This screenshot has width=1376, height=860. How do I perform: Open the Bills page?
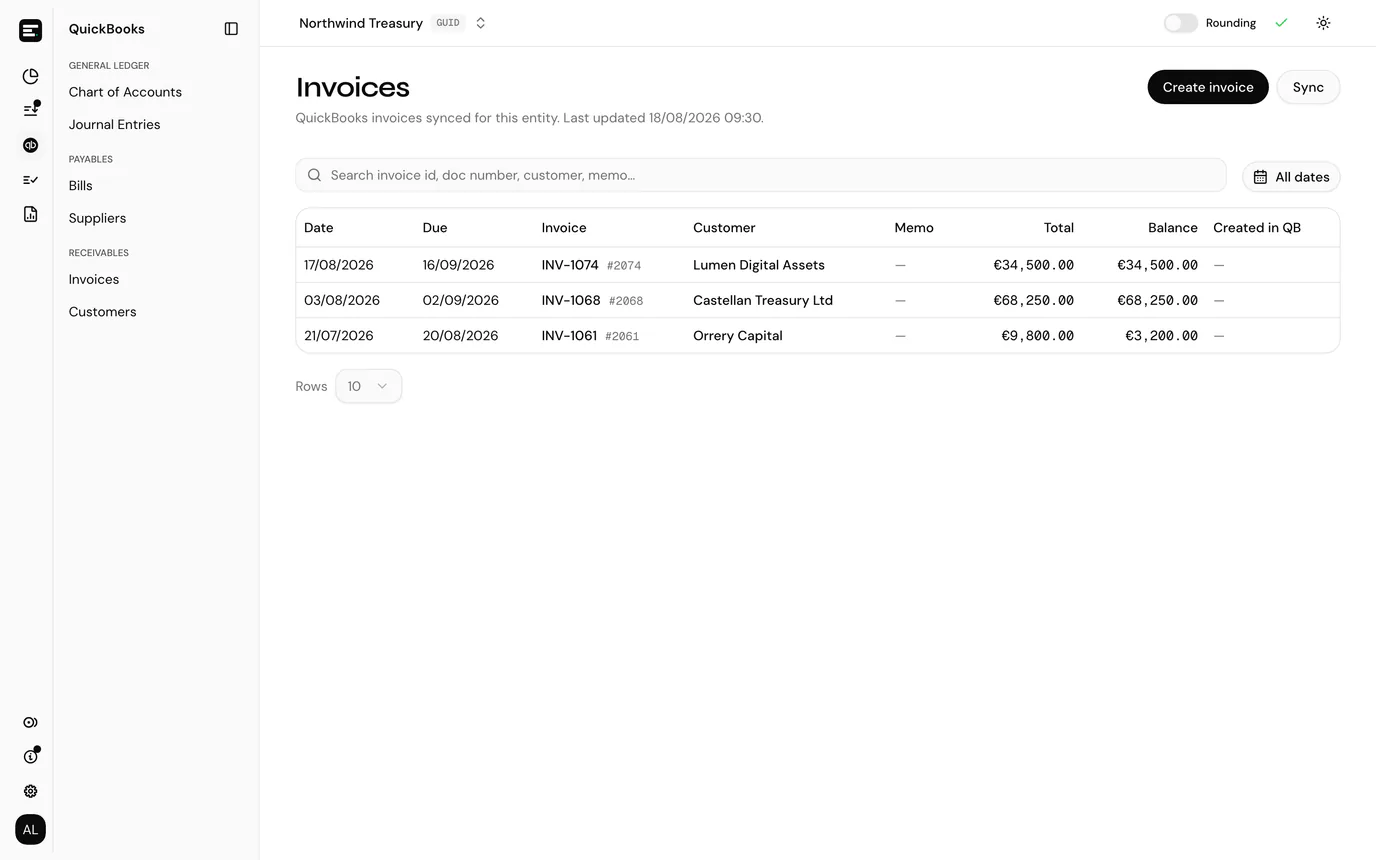80,186
